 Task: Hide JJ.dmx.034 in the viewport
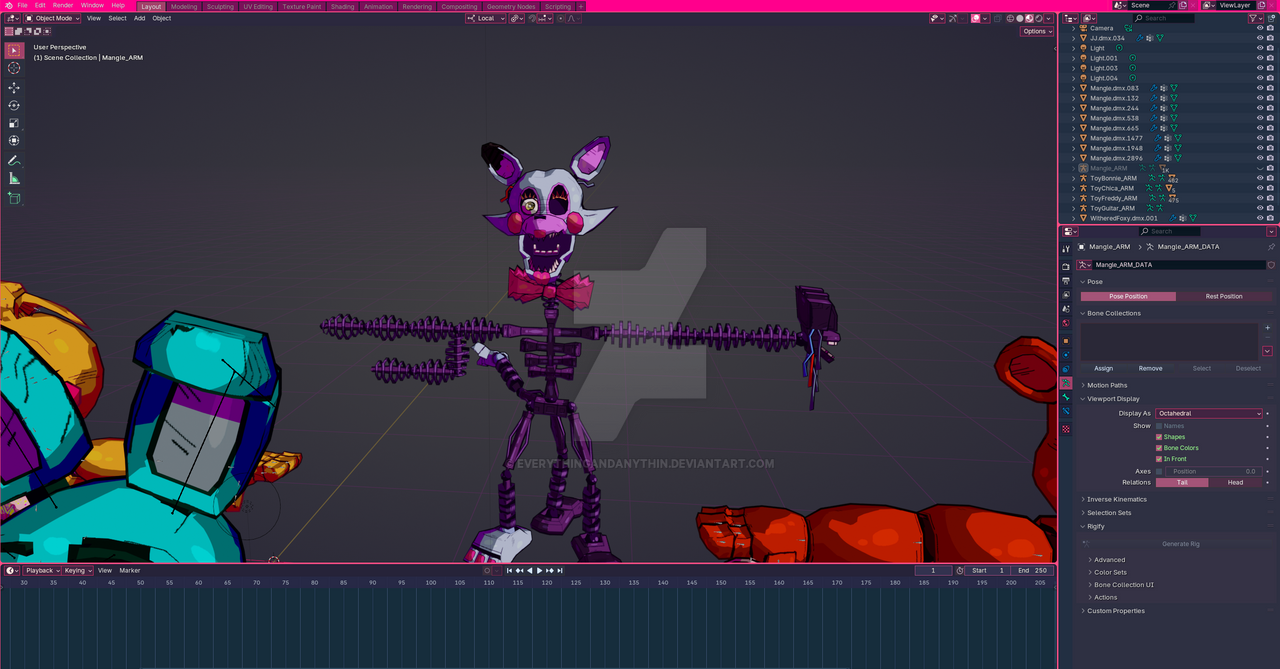(x=1260, y=38)
